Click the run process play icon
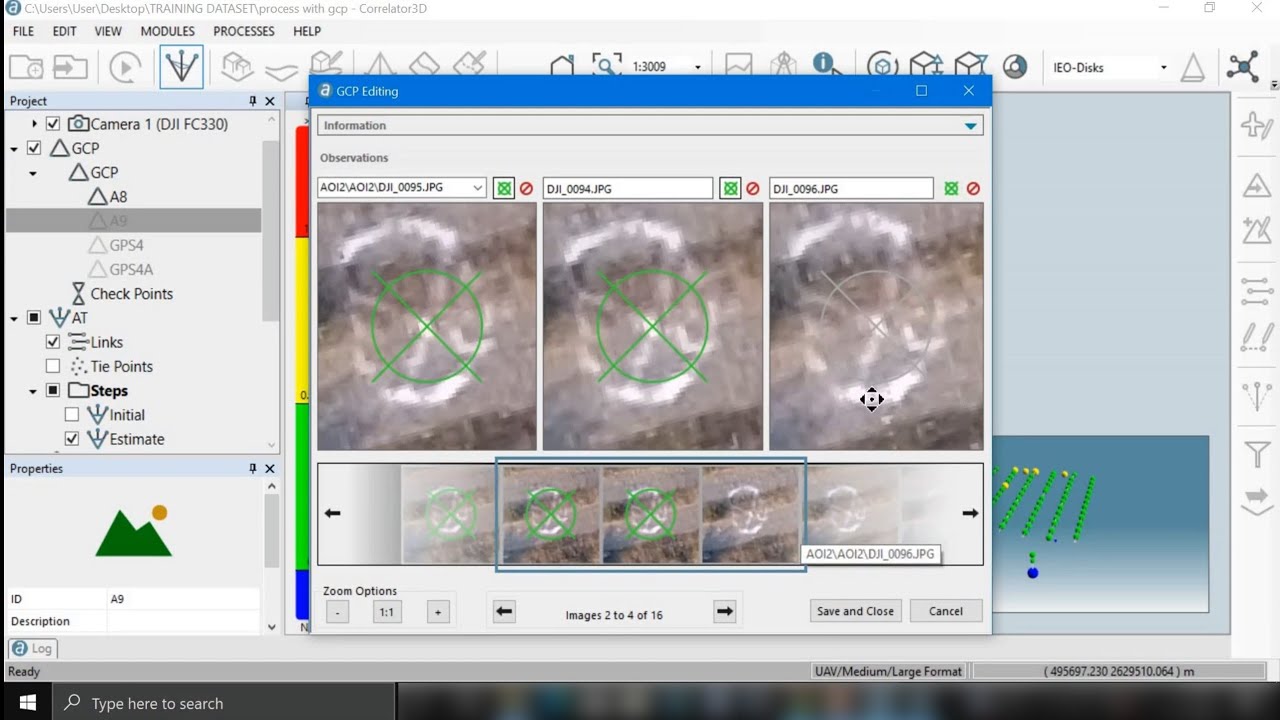Viewport: 1280px width, 720px height. pyautogui.click(x=125, y=67)
